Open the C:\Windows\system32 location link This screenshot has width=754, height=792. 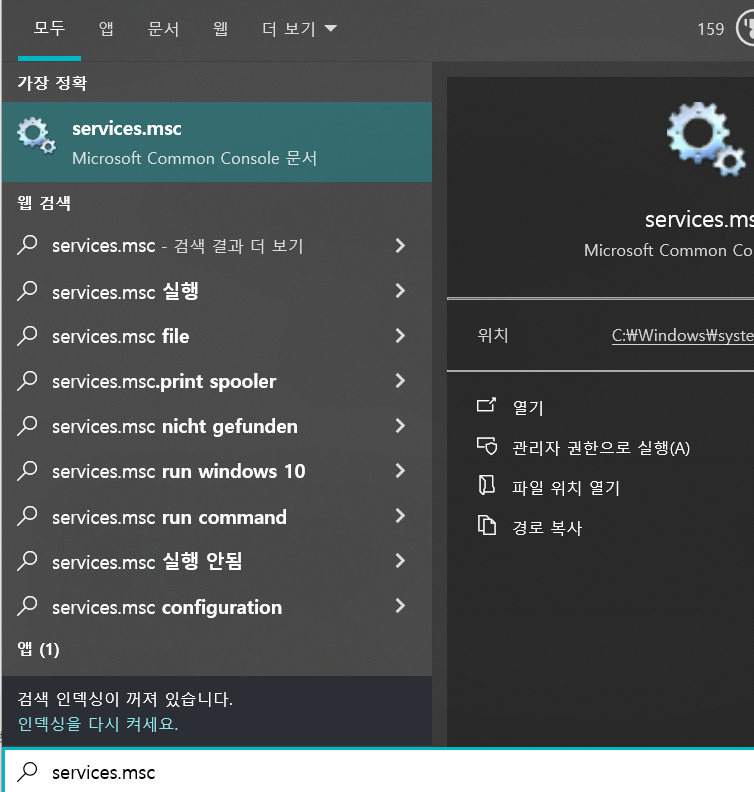[x=683, y=335]
